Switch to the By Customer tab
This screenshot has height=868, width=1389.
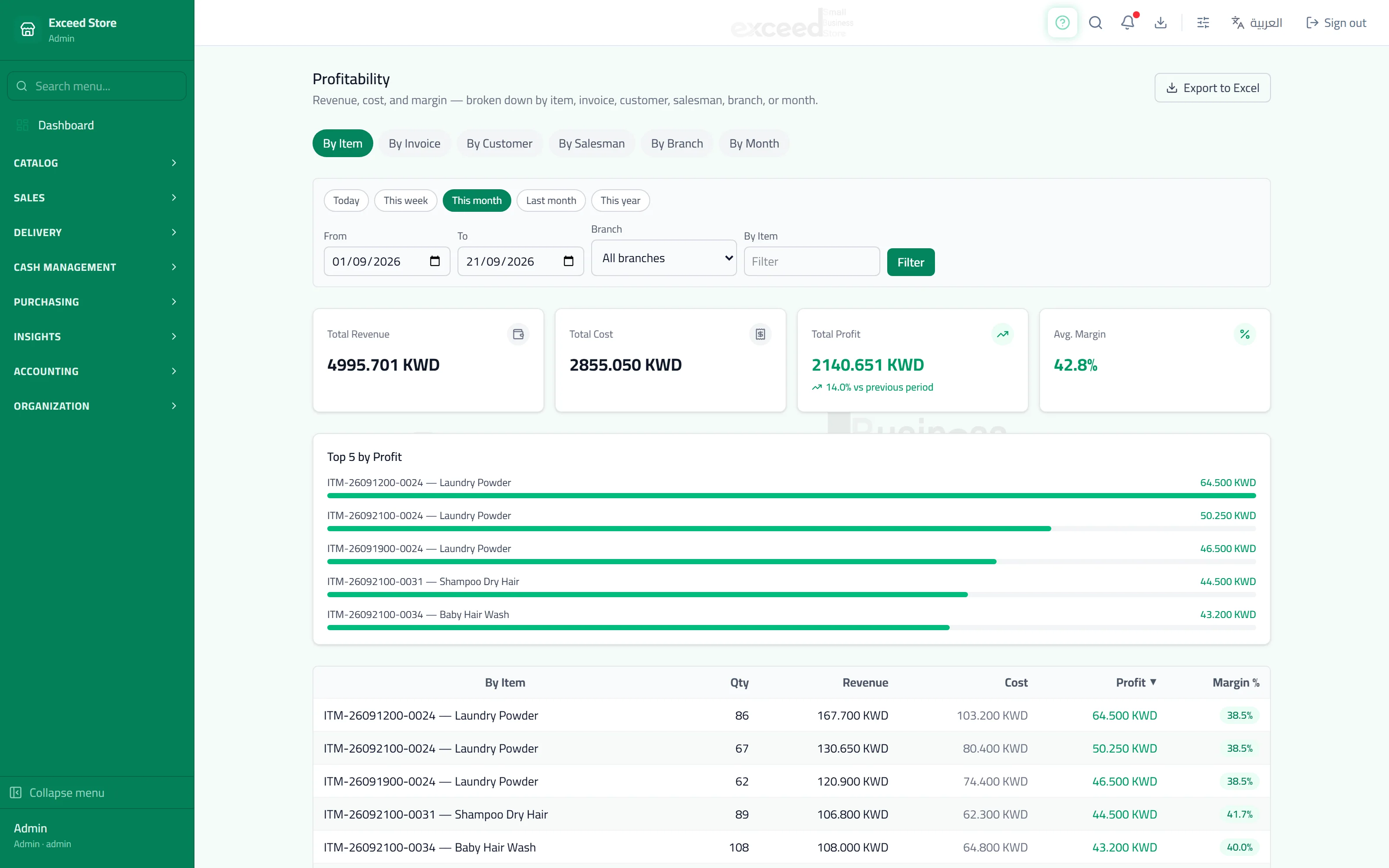[x=499, y=144]
